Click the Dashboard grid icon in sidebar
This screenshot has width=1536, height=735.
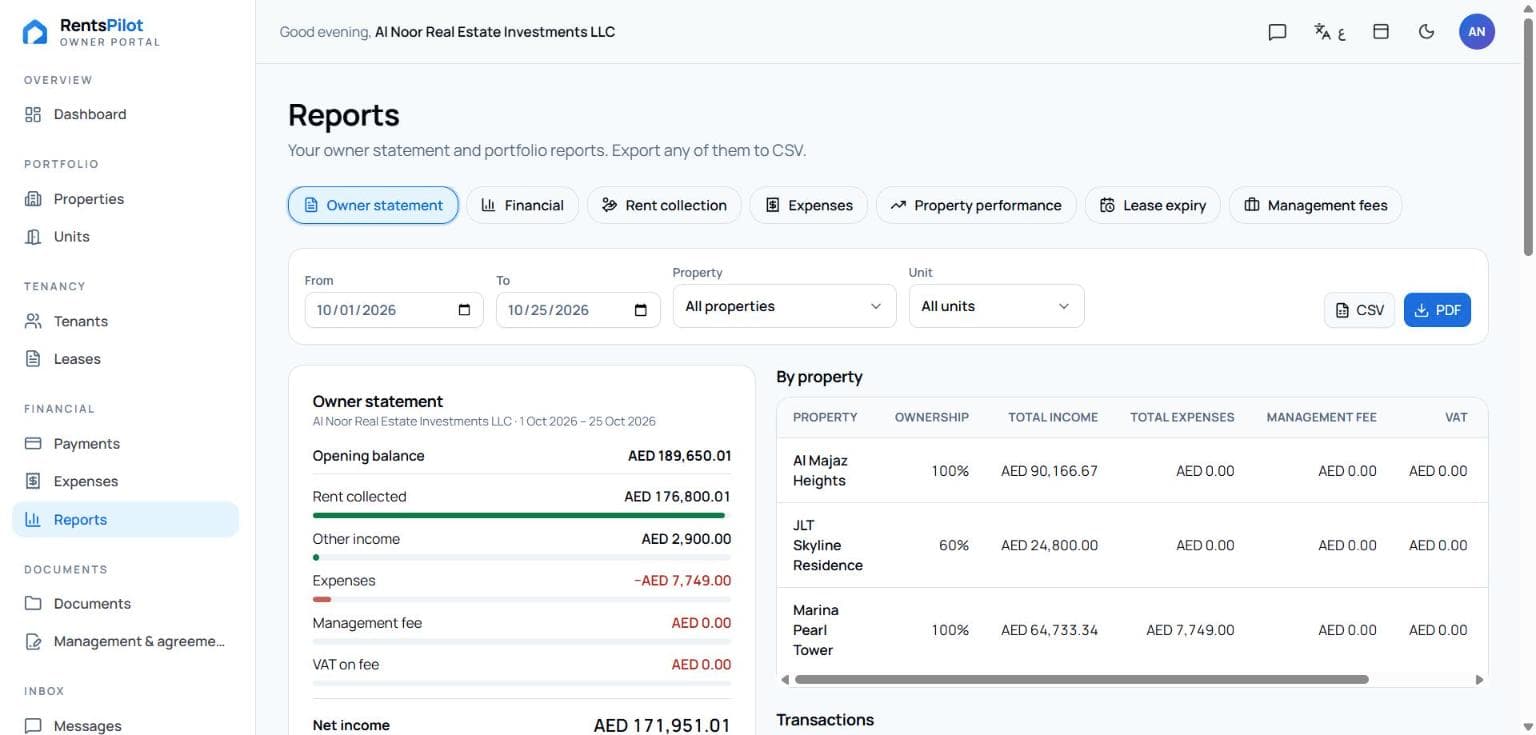[x=33, y=114]
